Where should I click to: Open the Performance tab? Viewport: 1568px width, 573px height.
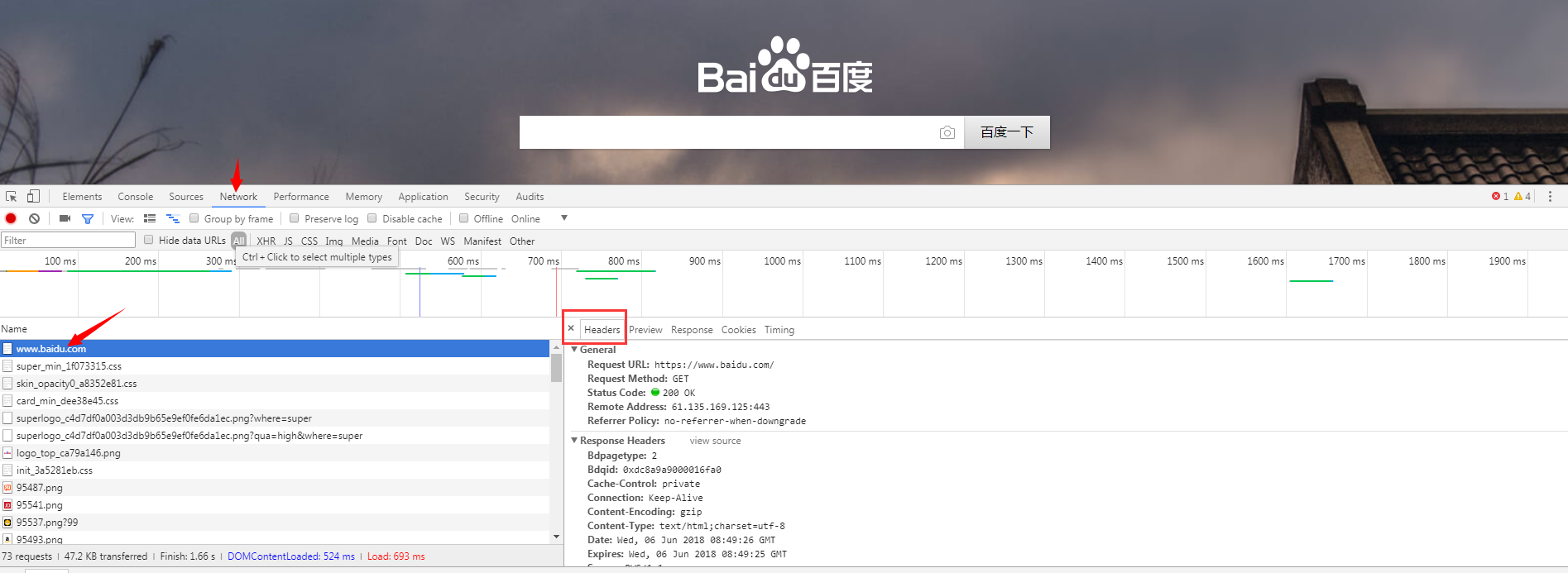(301, 197)
